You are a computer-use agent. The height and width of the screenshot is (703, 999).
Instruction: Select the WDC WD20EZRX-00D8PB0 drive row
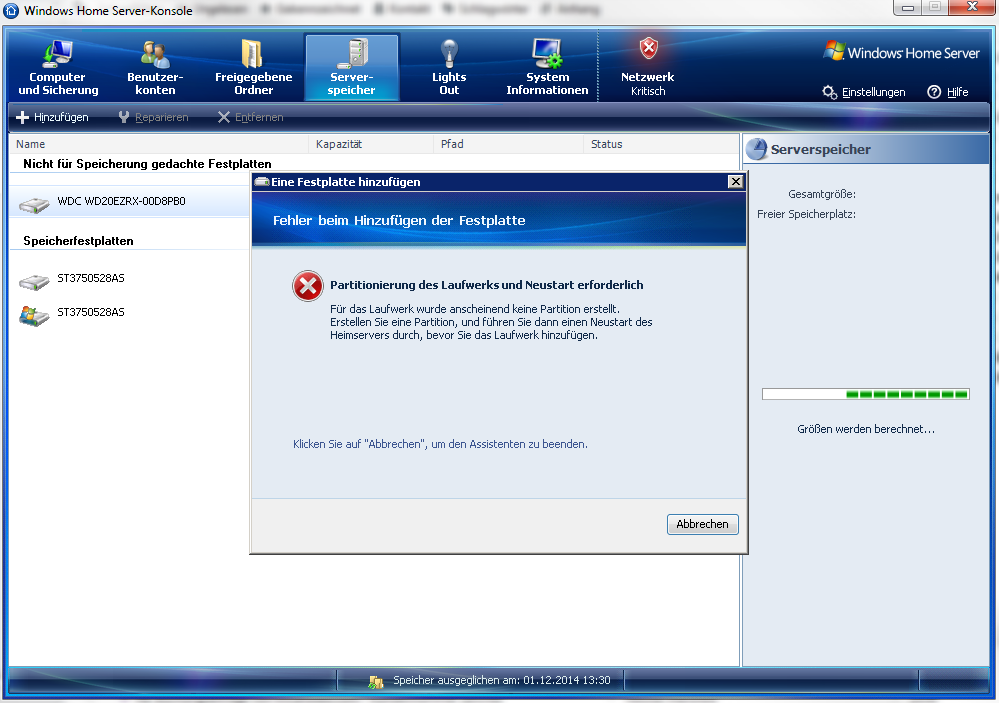[130, 202]
